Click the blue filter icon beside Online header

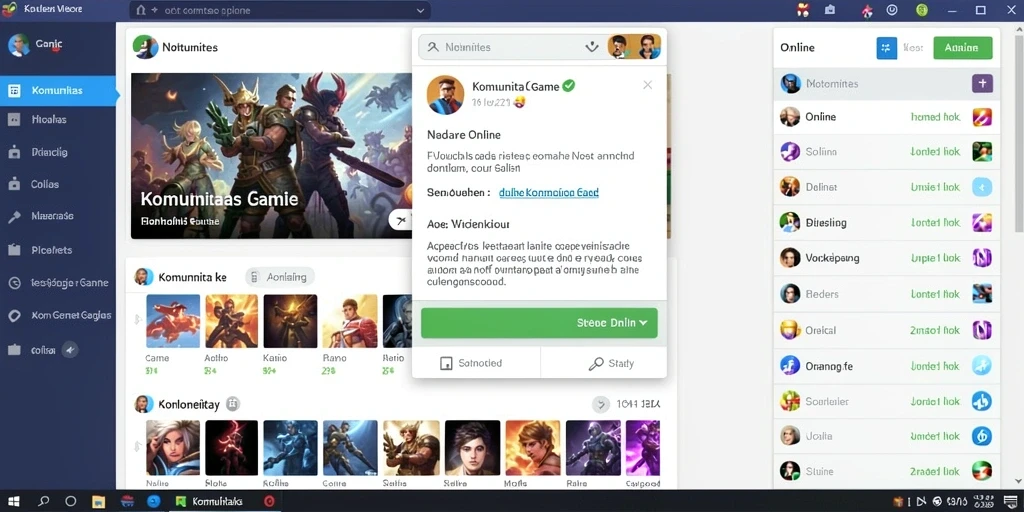(886, 48)
